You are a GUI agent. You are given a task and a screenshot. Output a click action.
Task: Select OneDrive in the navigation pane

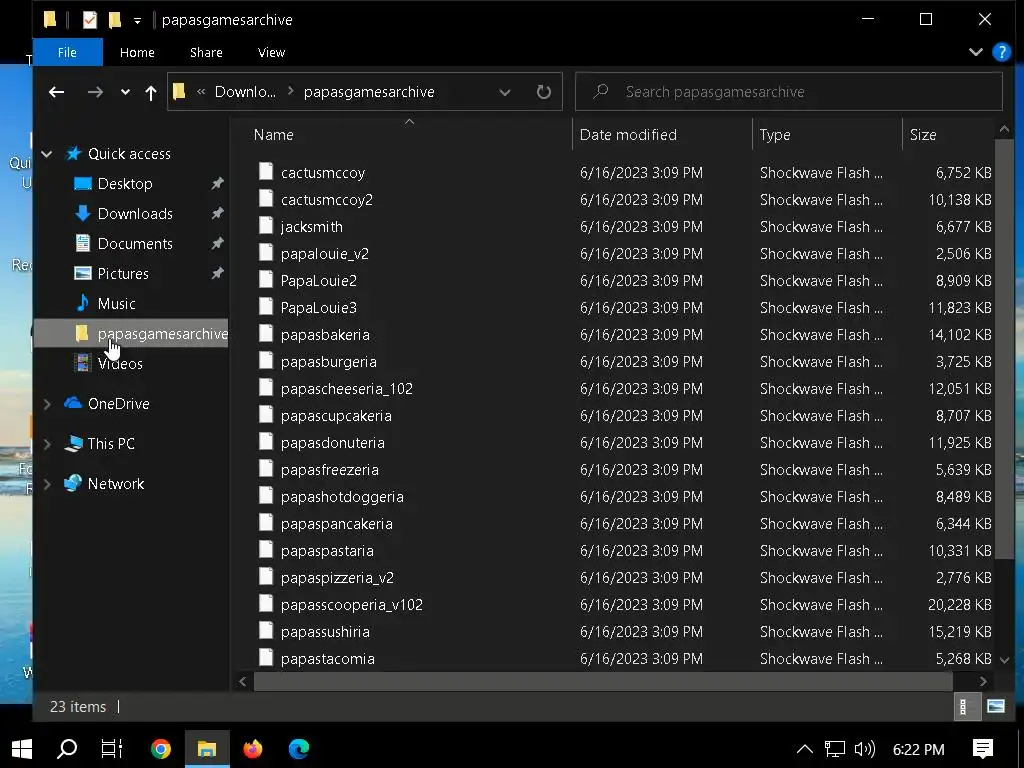(x=118, y=404)
